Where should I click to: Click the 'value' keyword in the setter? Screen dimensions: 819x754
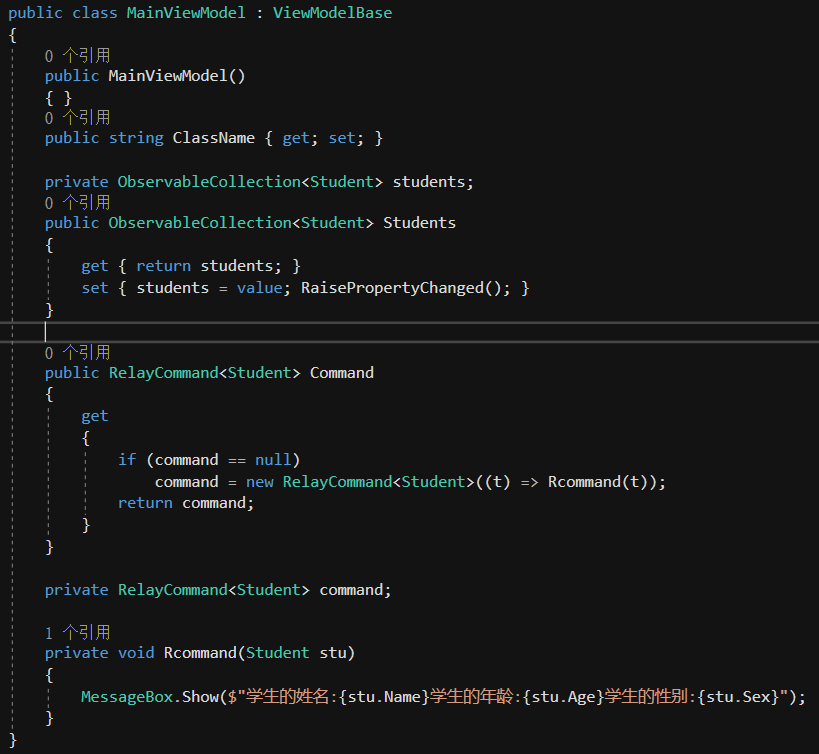click(x=260, y=288)
